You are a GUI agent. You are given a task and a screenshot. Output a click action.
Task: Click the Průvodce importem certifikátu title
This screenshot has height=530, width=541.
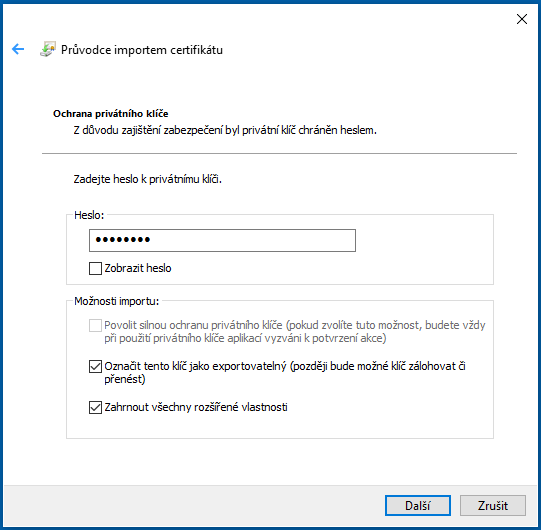[x=142, y=50]
